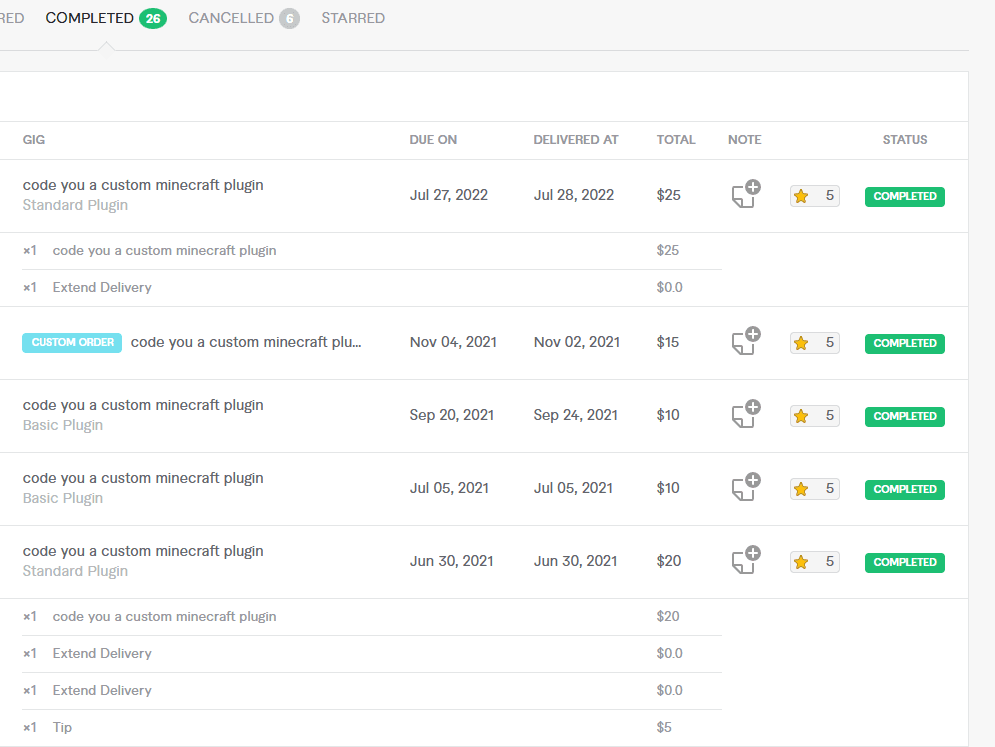The height and width of the screenshot is (747, 995).
Task: Open the $25 Standard Plugin gig title
Action: pyautogui.click(x=143, y=185)
